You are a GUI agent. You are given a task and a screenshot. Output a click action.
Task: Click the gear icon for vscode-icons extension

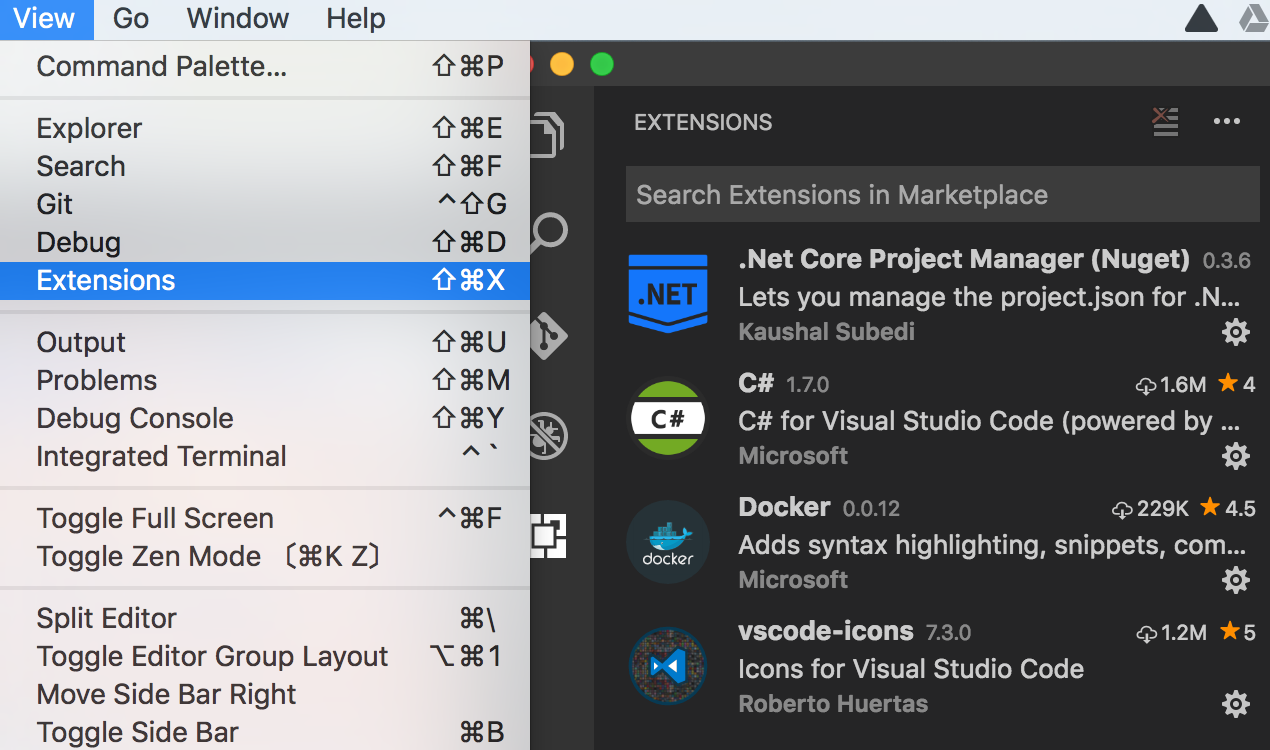(x=1236, y=704)
